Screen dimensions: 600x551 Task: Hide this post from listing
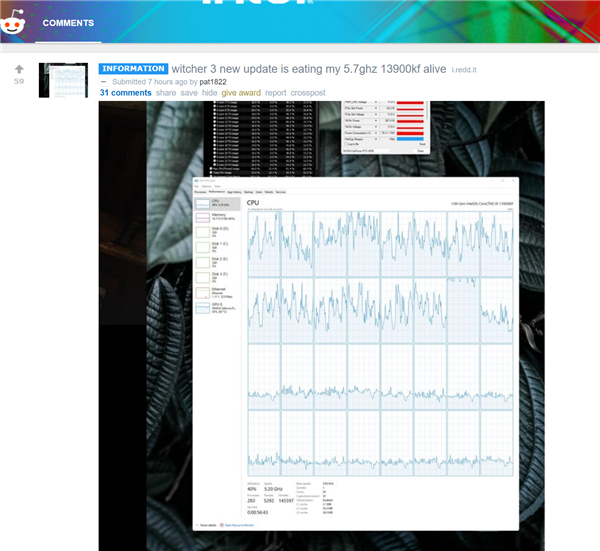point(210,93)
